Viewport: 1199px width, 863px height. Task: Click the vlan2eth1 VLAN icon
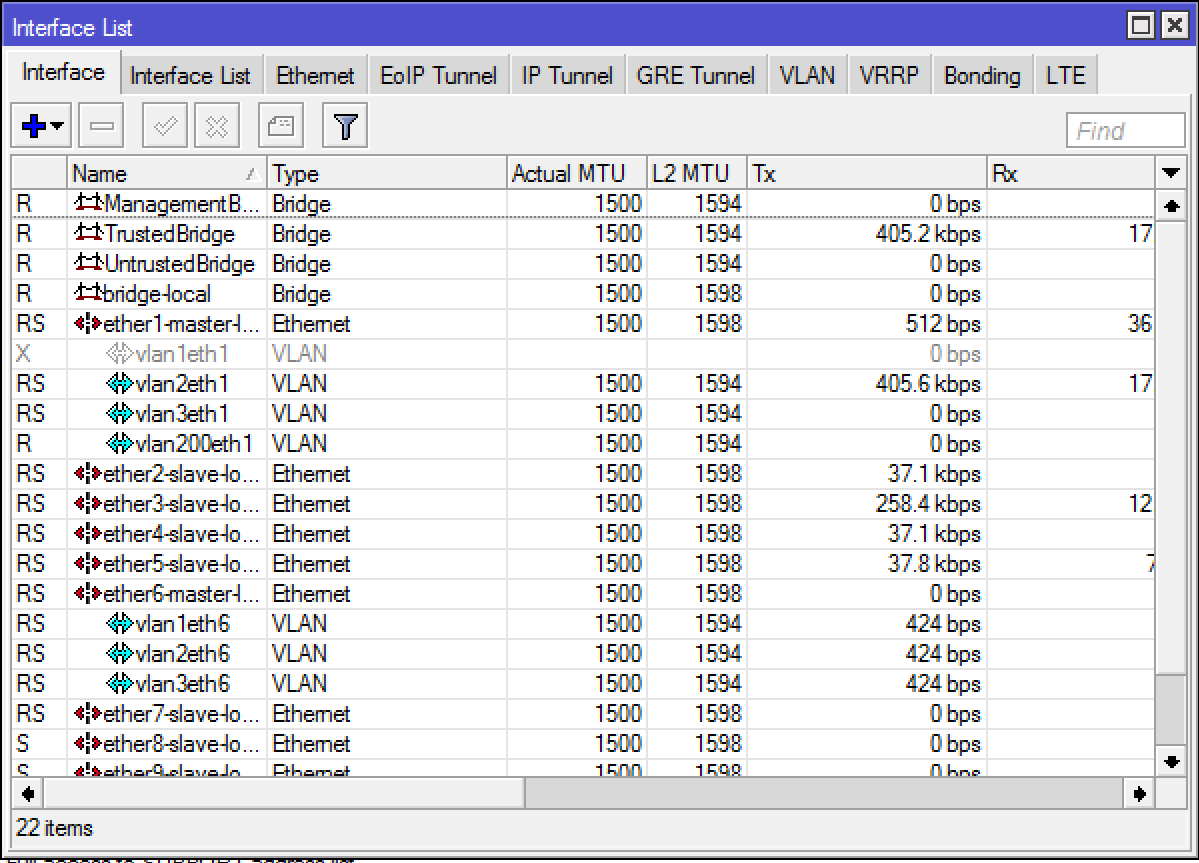[x=118, y=383]
